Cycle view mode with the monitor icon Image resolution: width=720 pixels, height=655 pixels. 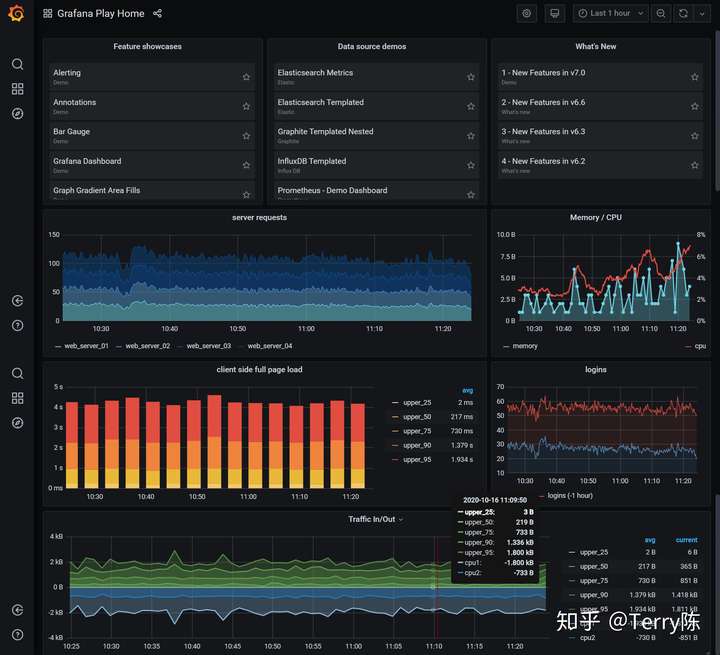coord(555,13)
